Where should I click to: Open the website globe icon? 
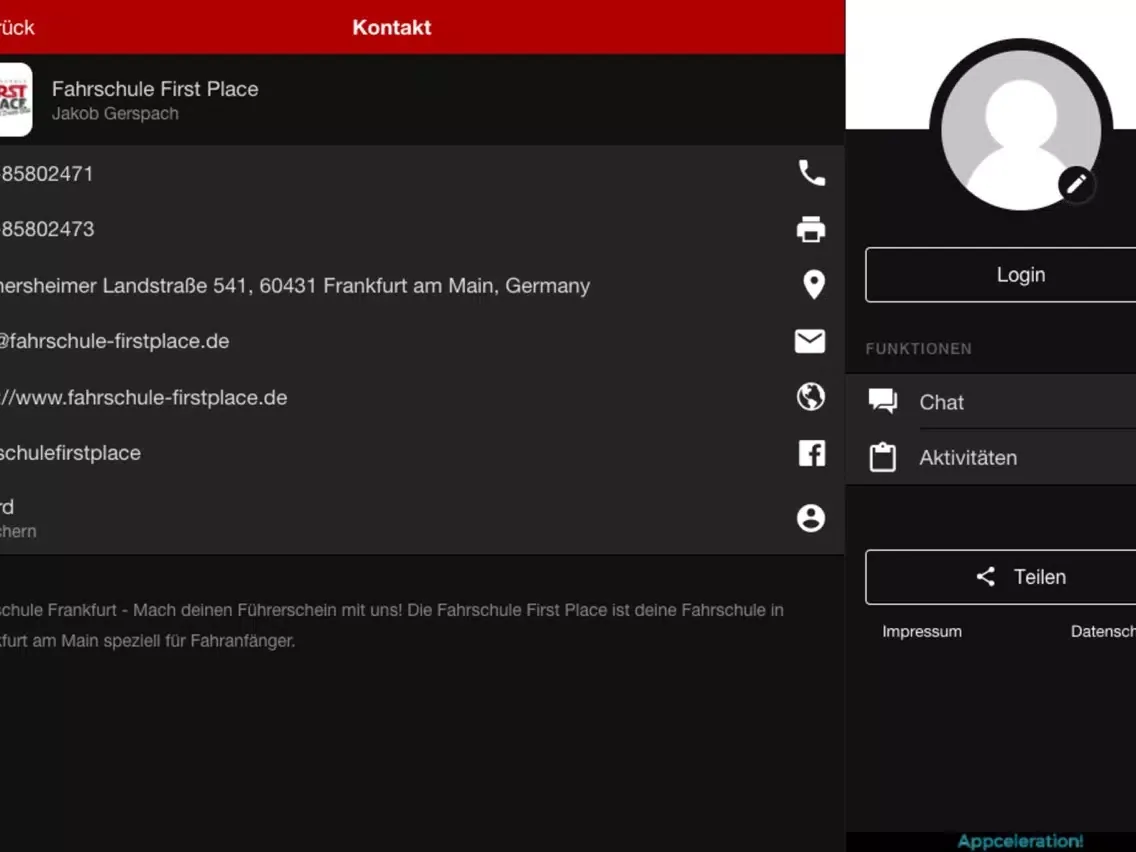coord(811,396)
